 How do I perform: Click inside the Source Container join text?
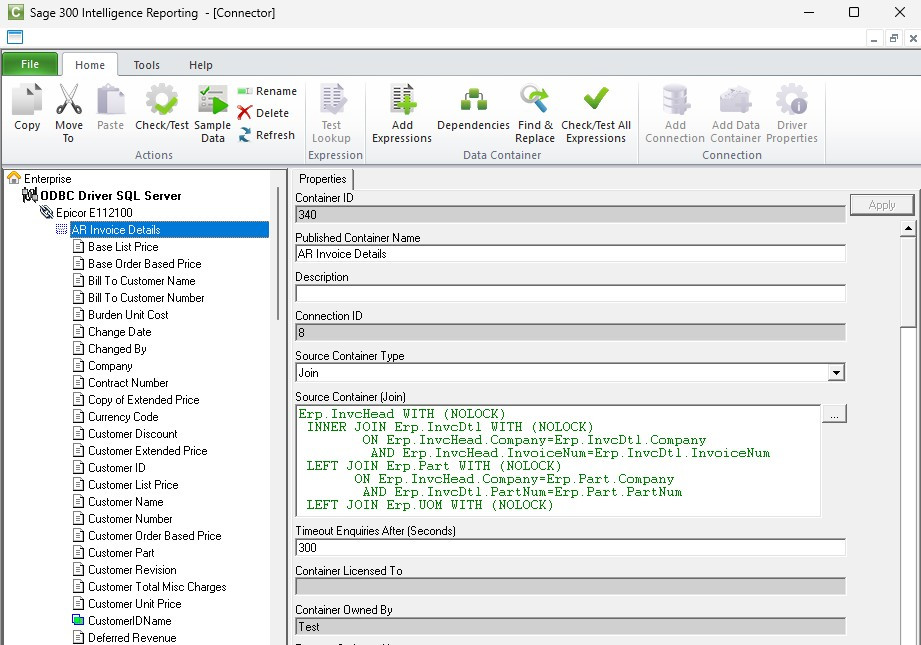pos(557,460)
